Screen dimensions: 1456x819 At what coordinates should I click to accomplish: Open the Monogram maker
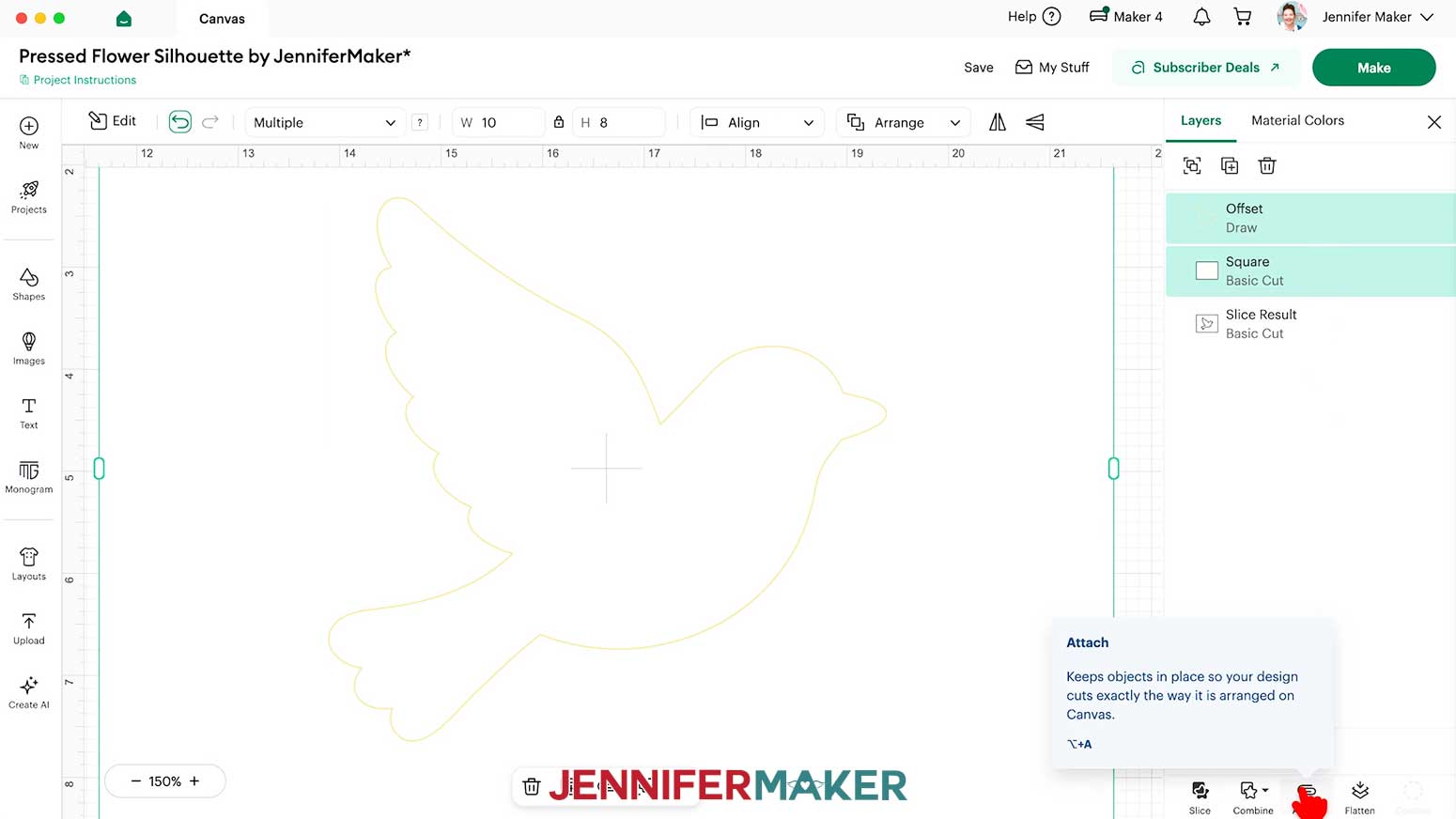(x=29, y=477)
